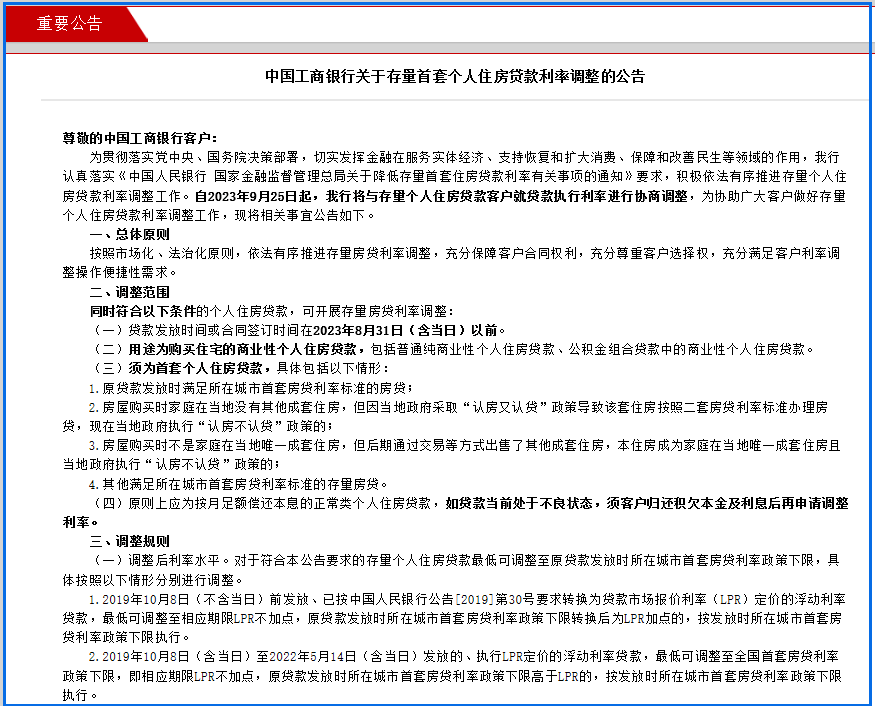Click the announcement title 中国工商银行关于存量首套个人住房贷款利率调整的公告

coord(455,76)
